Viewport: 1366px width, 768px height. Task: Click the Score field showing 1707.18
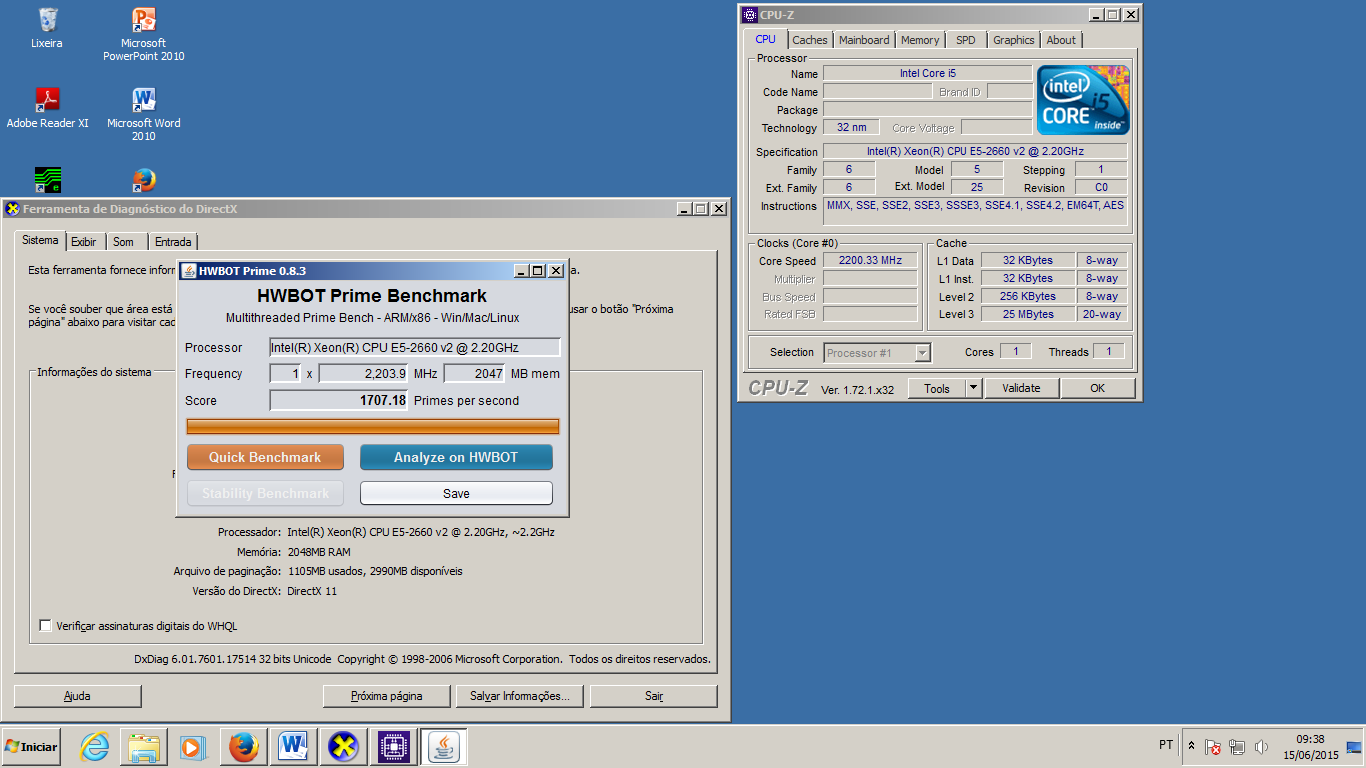(339, 400)
